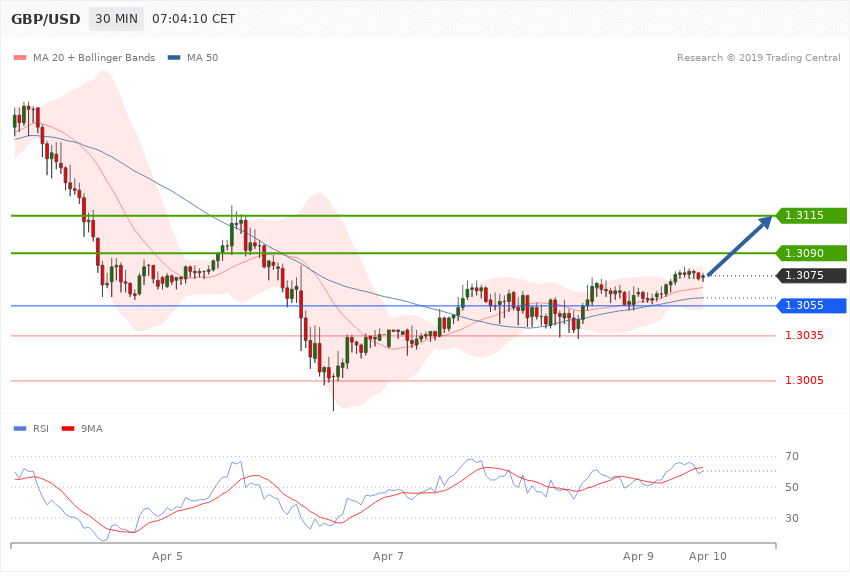Screen dimensions: 850x576
Task: Click the red 9MA legend swatch
Action: [x=68, y=429]
